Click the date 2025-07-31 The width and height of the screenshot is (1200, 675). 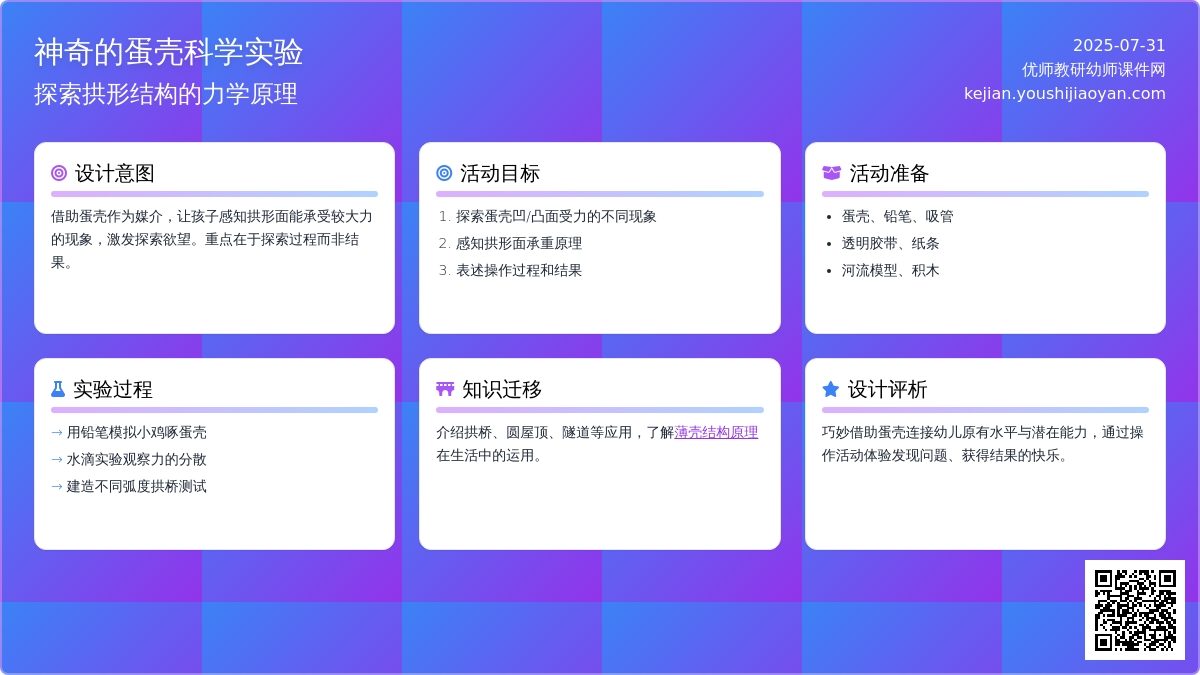(1119, 45)
